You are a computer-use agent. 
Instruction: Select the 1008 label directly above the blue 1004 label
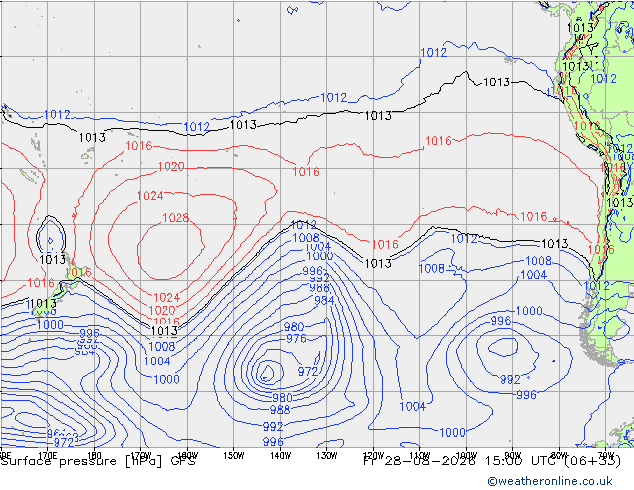pyautogui.click(x=162, y=346)
